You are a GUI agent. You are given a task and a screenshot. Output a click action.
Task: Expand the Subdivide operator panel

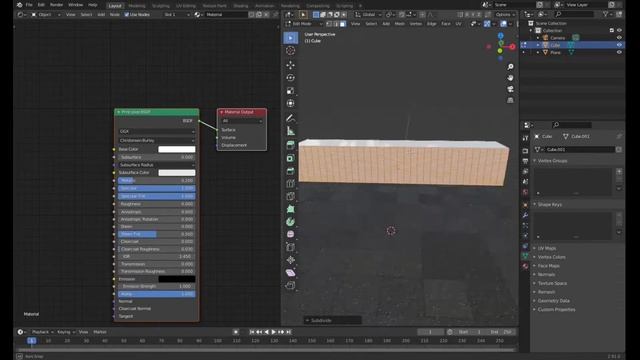pos(333,320)
